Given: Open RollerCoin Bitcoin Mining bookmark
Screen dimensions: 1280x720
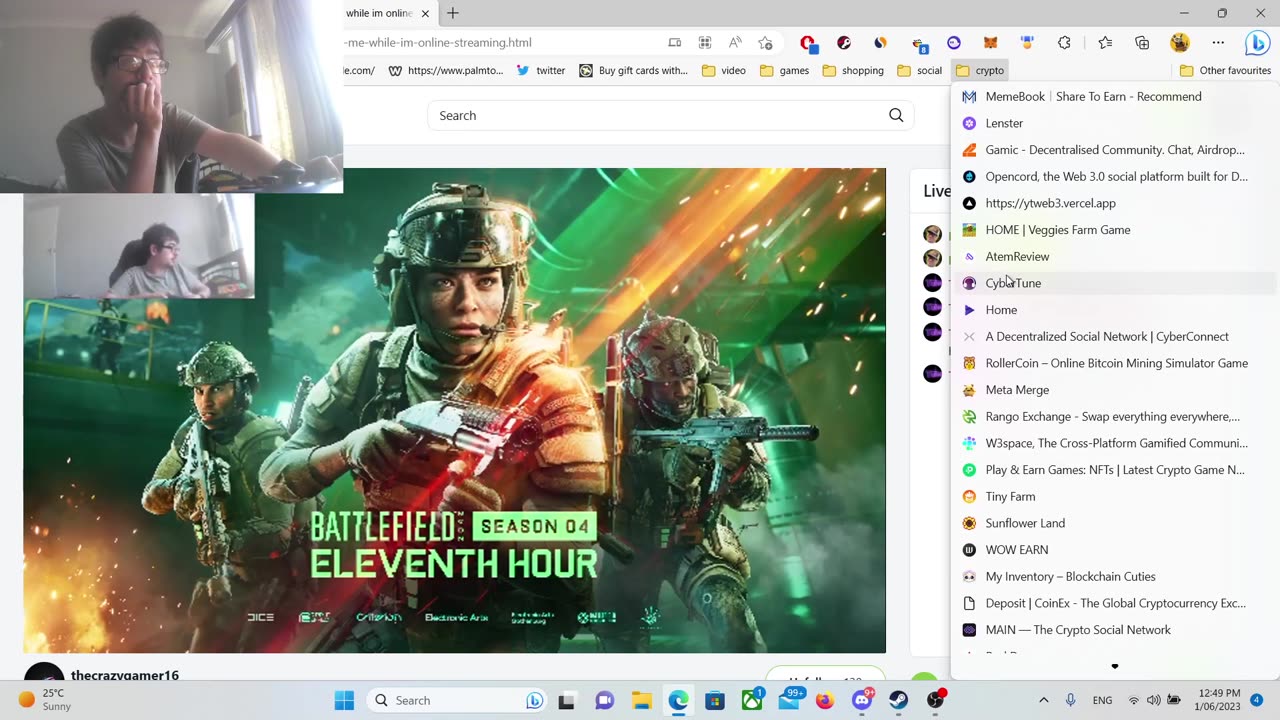Looking at the screenshot, I should click(x=1115, y=363).
